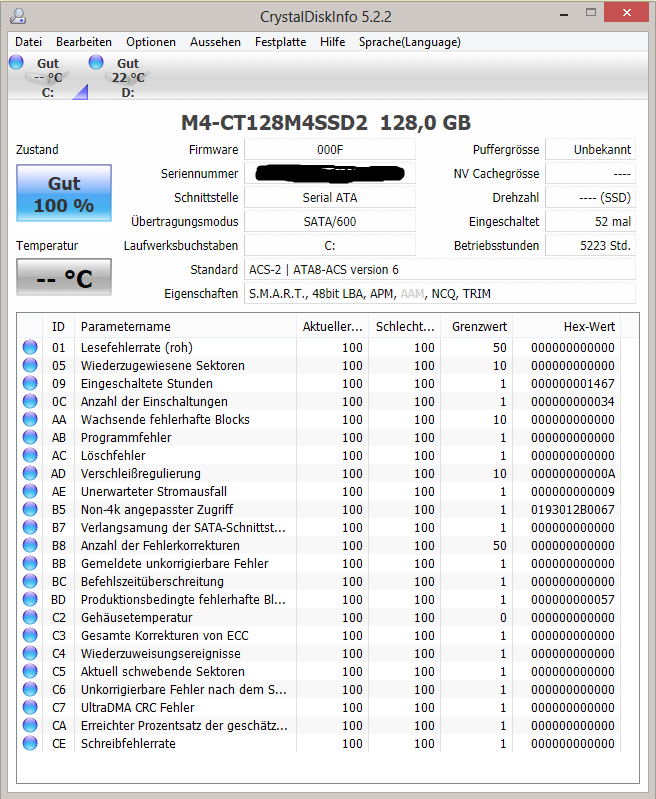
Task: Click the status icon for Lesefehlerrate (roh)
Action: coord(30,347)
